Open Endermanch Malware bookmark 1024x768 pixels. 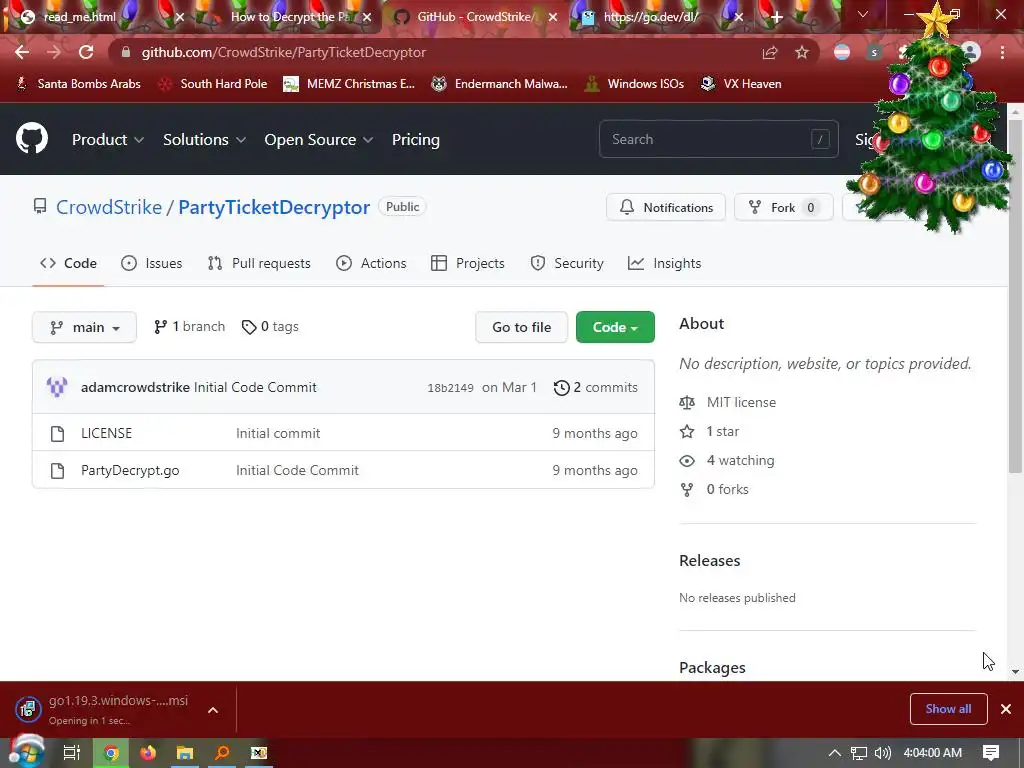point(500,84)
